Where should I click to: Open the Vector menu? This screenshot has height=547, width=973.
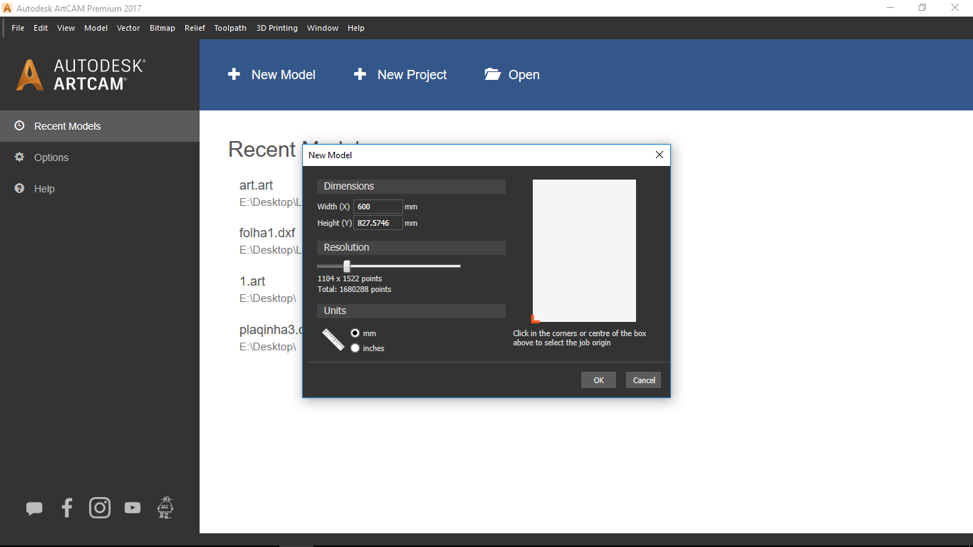pos(128,28)
